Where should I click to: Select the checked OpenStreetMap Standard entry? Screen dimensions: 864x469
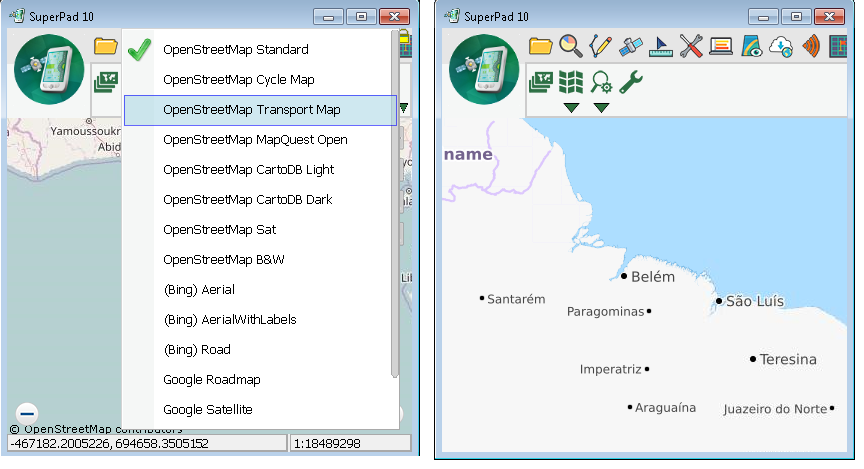260,50
